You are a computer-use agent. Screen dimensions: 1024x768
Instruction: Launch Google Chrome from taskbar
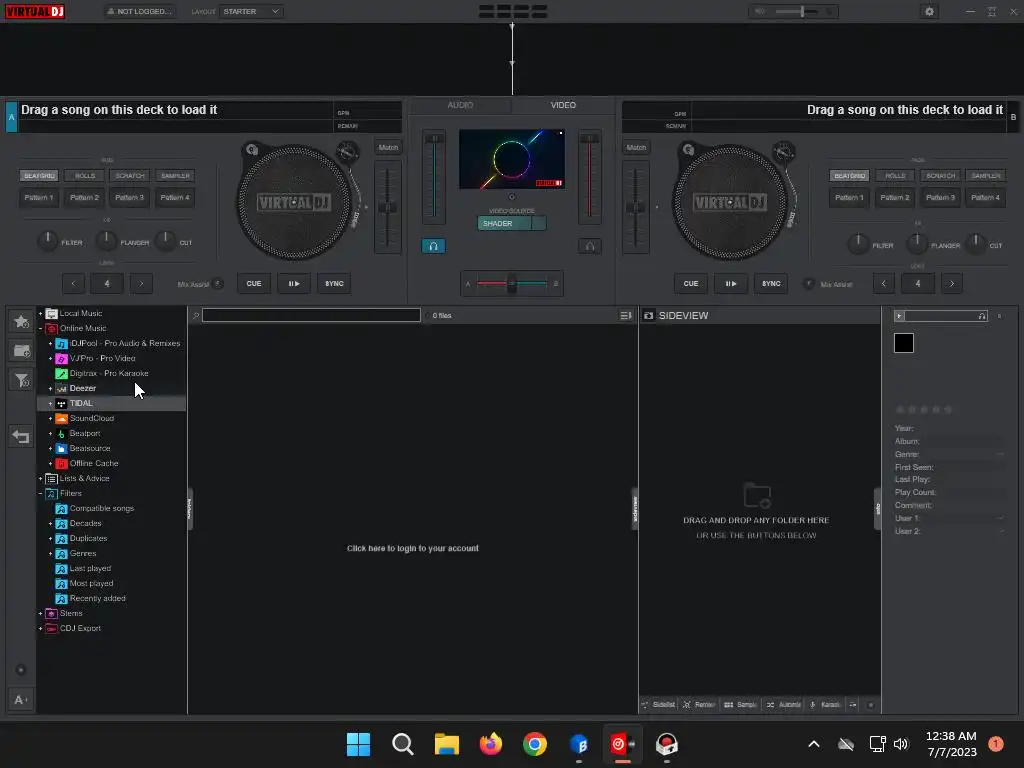pos(534,744)
